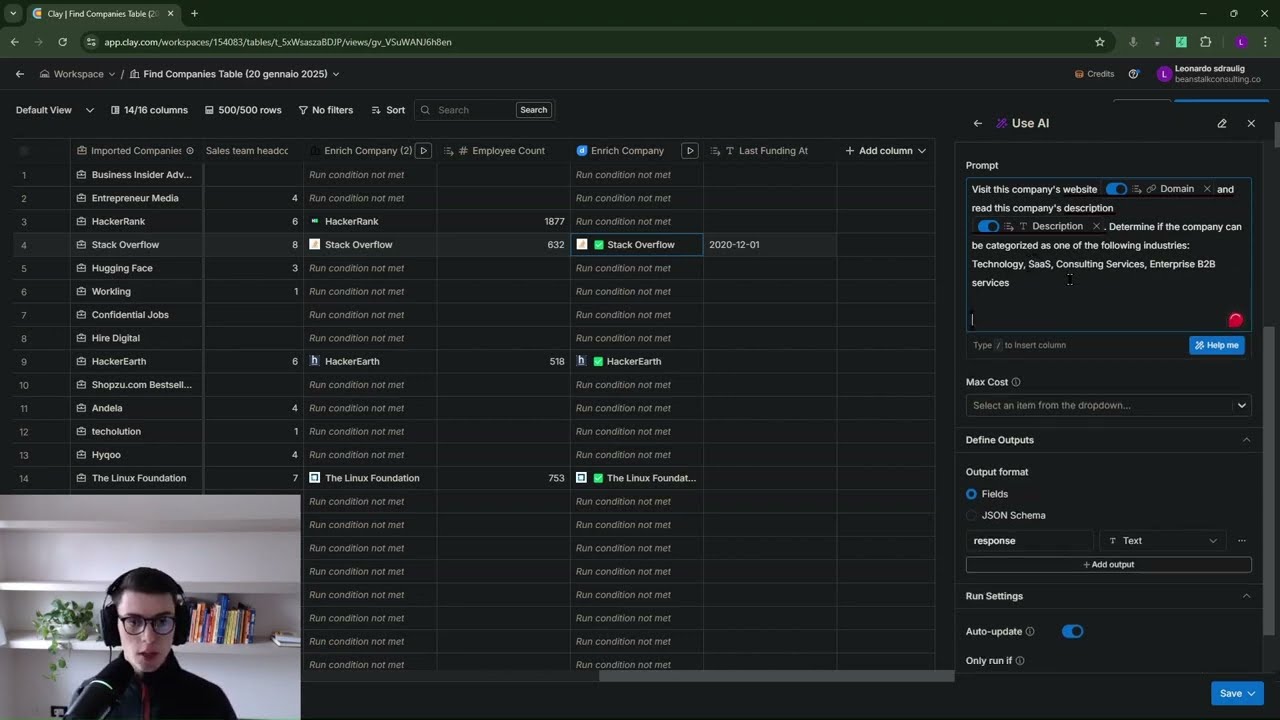Click the Use AI panel vertical scrollbar
This screenshot has width=1280, height=720.
click(1270, 480)
